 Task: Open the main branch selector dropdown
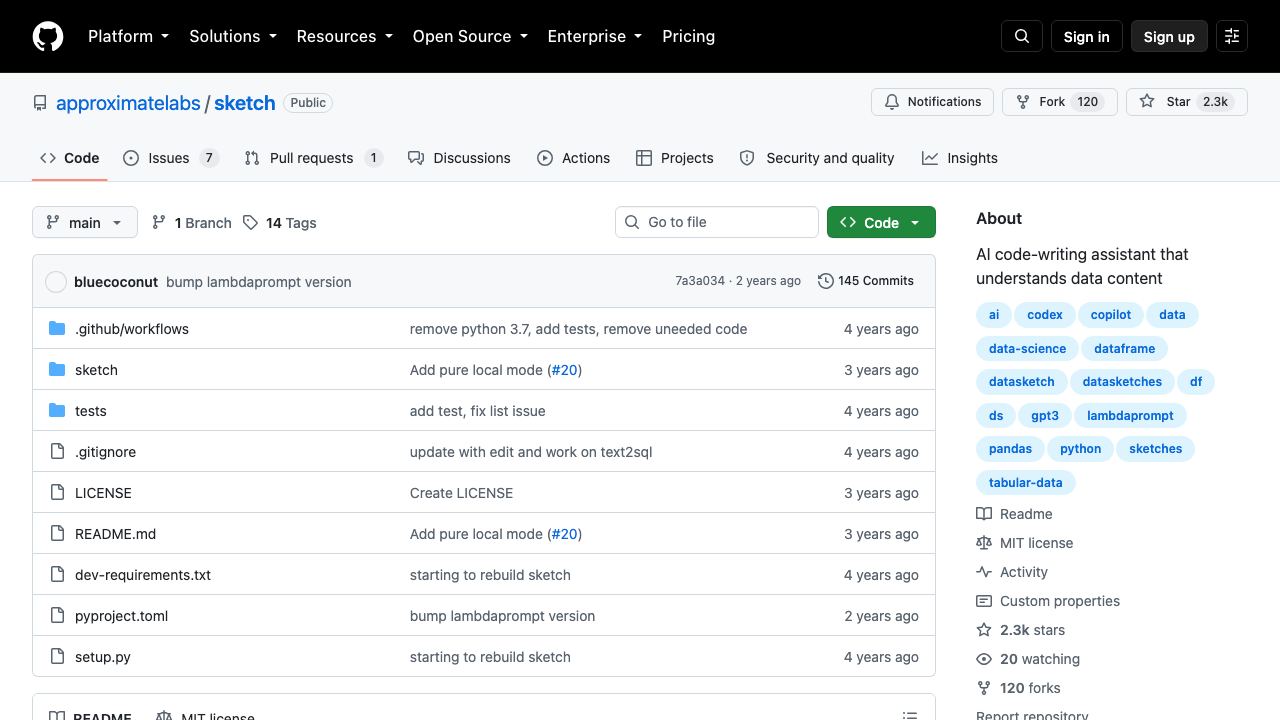[x=85, y=222]
